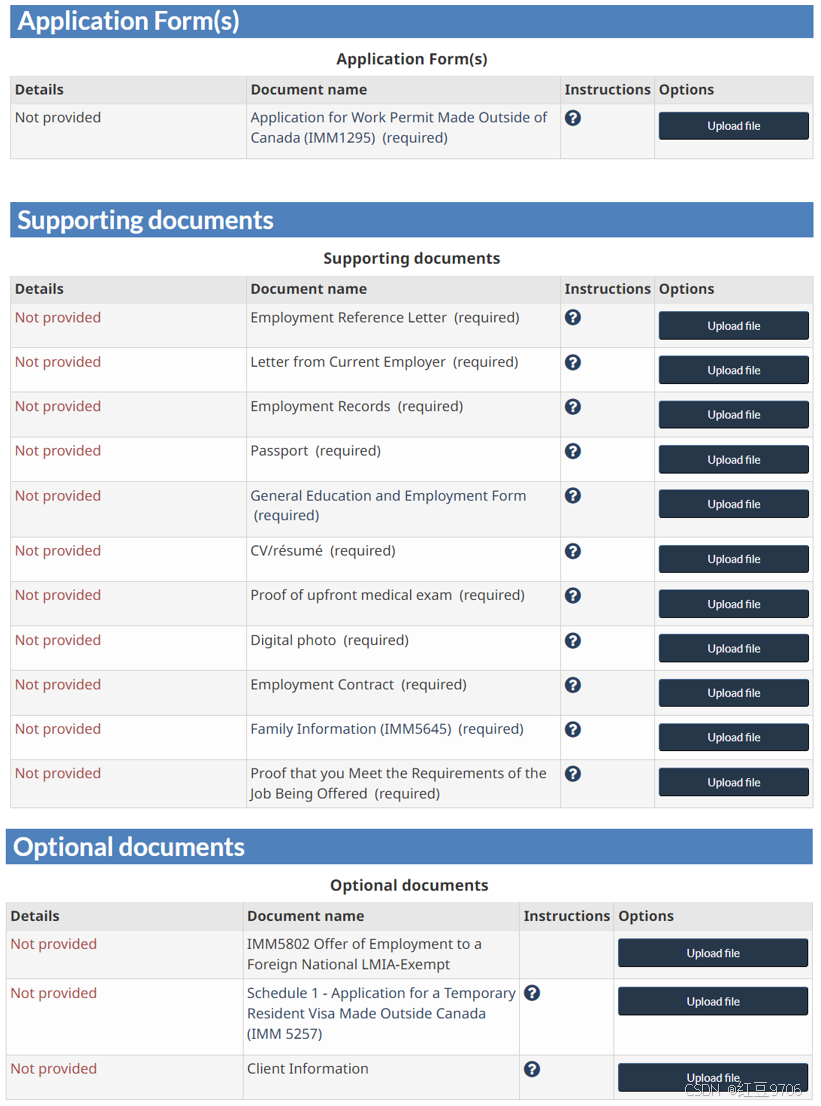Open help icon for Employment Records
The height and width of the screenshot is (1106, 821).
coord(573,406)
